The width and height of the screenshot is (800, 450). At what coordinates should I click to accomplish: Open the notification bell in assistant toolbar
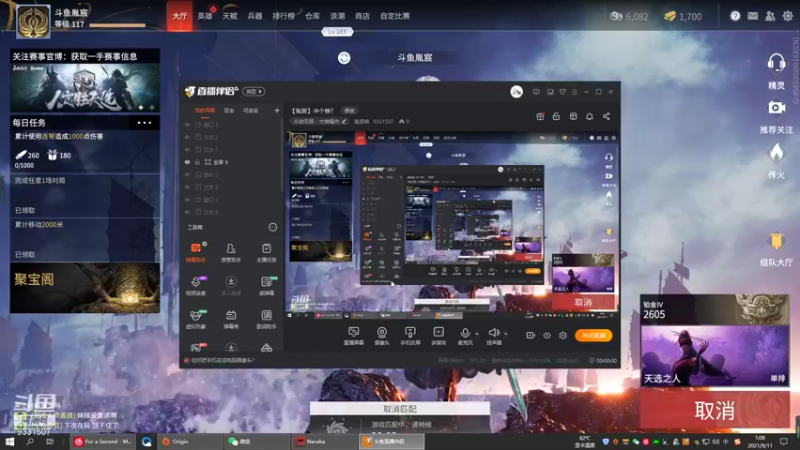coord(589,116)
